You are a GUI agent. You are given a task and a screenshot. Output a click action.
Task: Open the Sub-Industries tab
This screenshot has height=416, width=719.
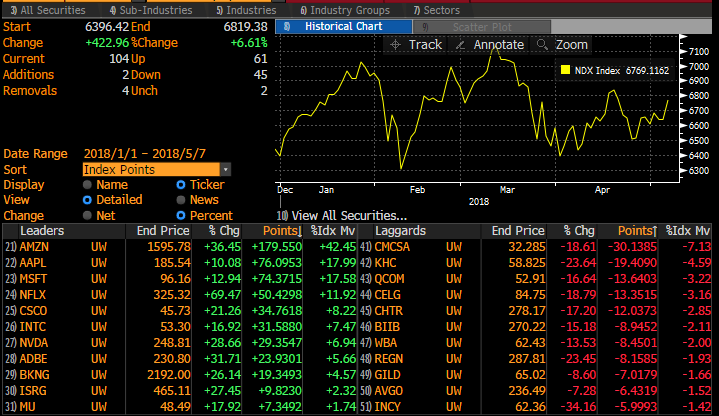coord(151,10)
